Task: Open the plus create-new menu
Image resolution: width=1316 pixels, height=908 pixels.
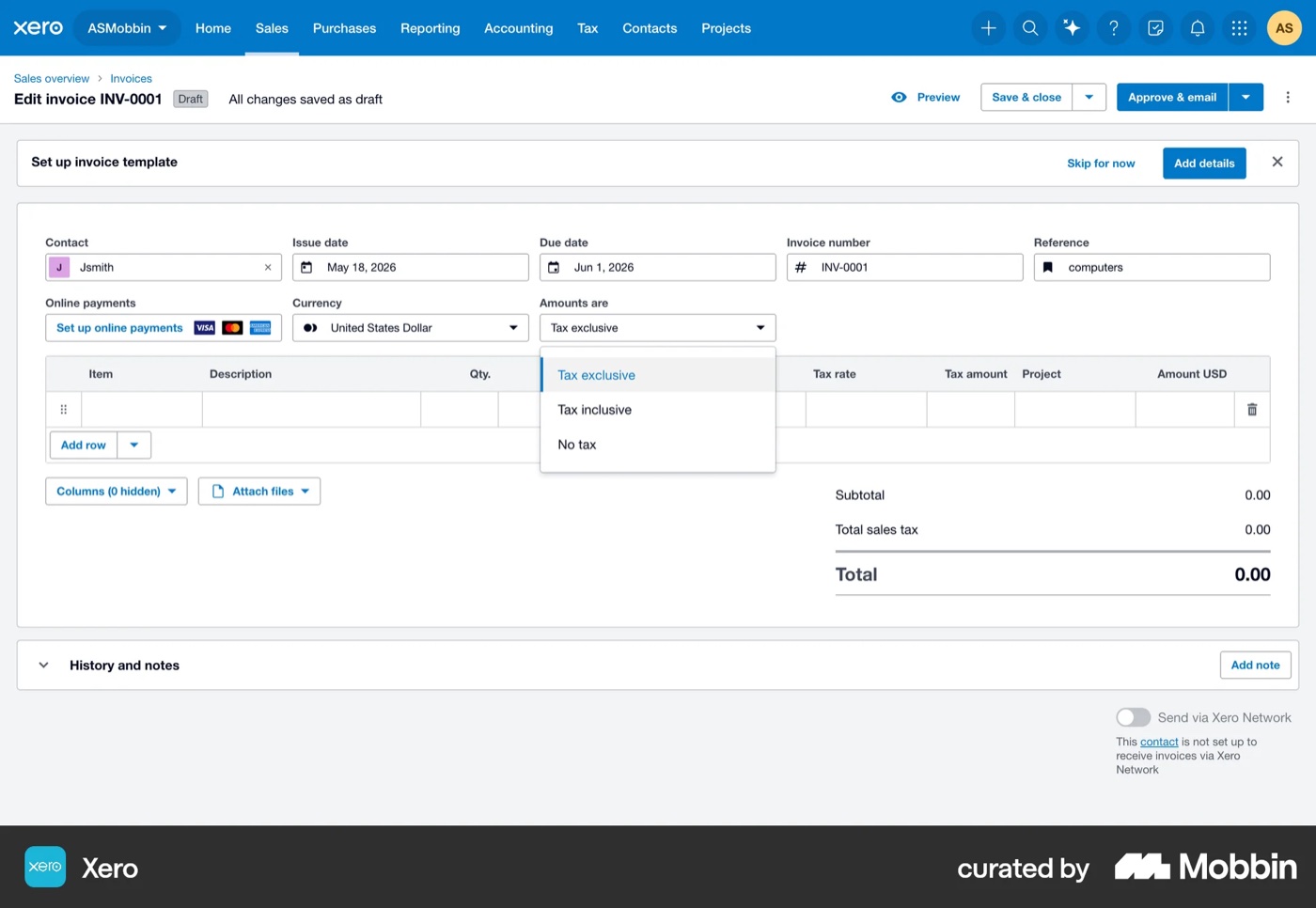Action: 988,28
